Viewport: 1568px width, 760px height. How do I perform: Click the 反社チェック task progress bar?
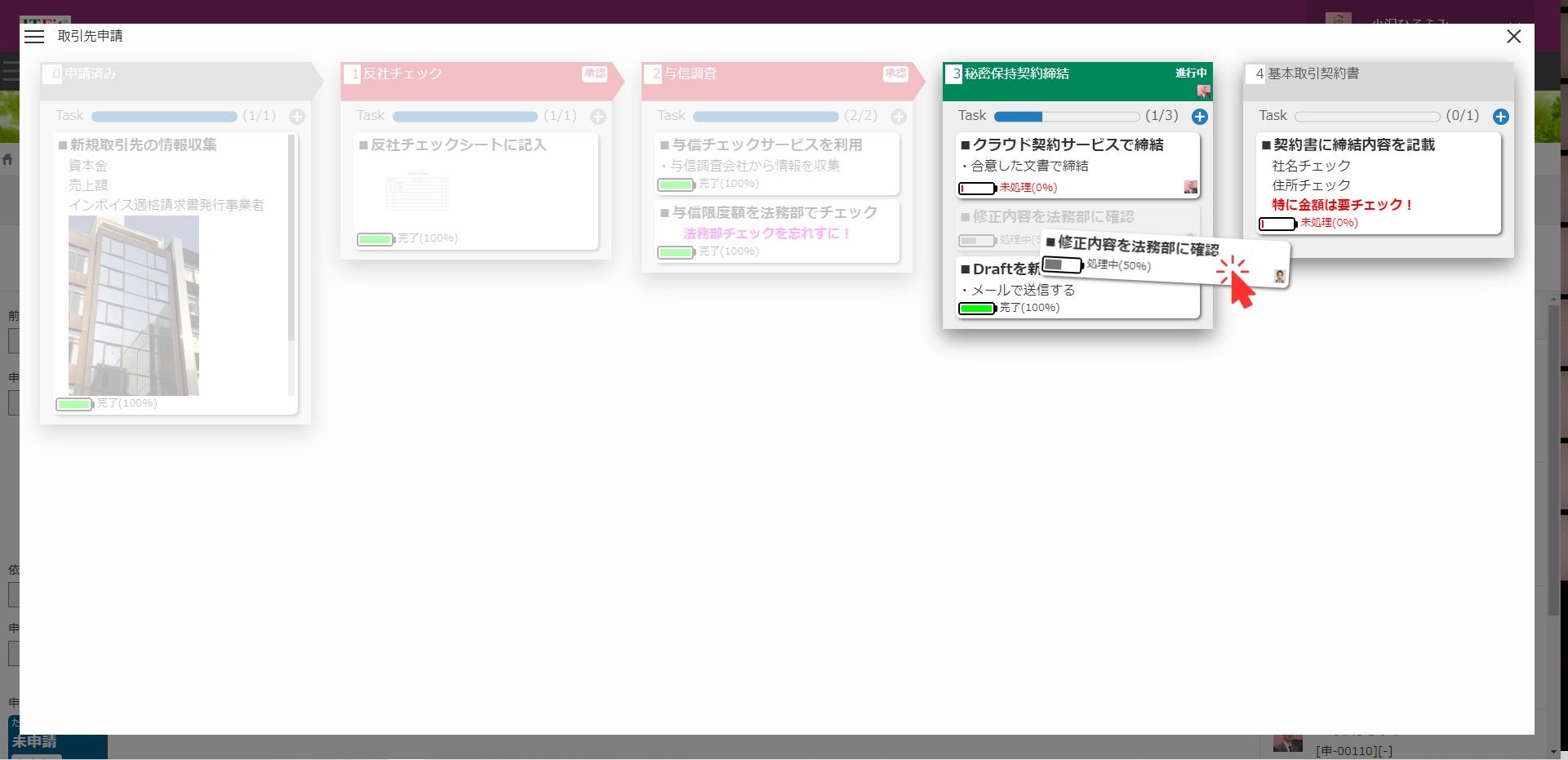click(x=465, y=117)
